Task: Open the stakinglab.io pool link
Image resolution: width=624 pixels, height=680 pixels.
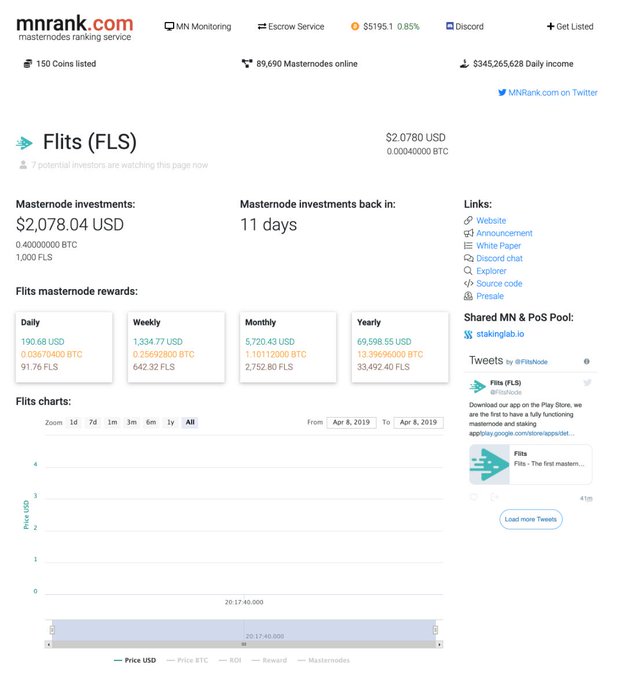Action: [500, 334]
